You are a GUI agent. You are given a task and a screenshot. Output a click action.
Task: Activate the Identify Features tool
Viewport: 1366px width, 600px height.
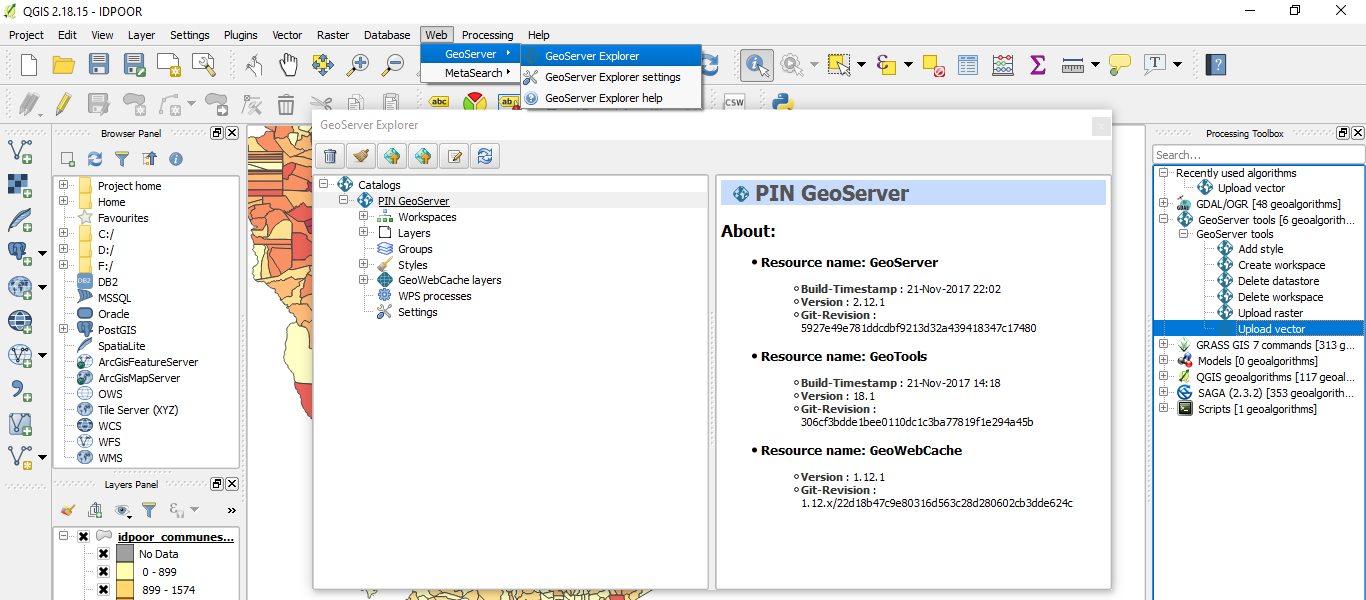(757, 65)
